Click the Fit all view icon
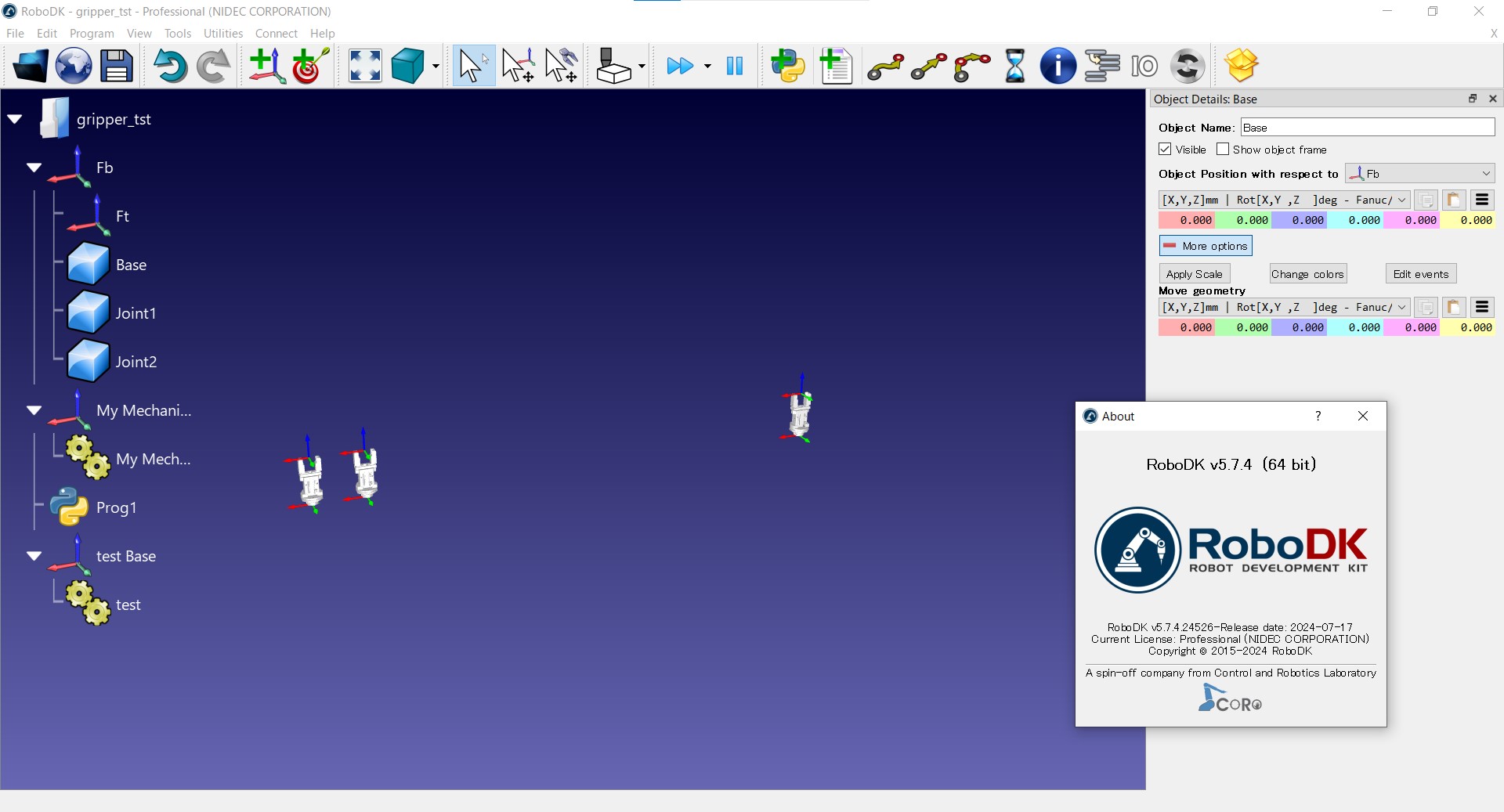This screenshot has height=812, width=1504. click(x=365, y=67)
